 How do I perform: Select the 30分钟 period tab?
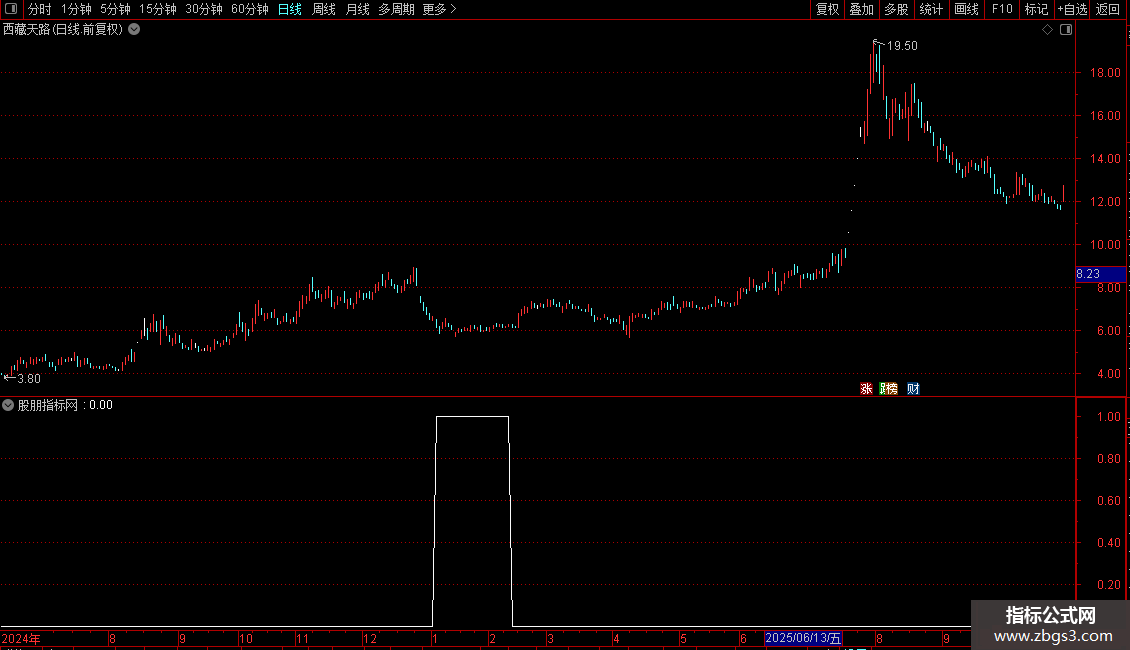click(x=204, y=9)
